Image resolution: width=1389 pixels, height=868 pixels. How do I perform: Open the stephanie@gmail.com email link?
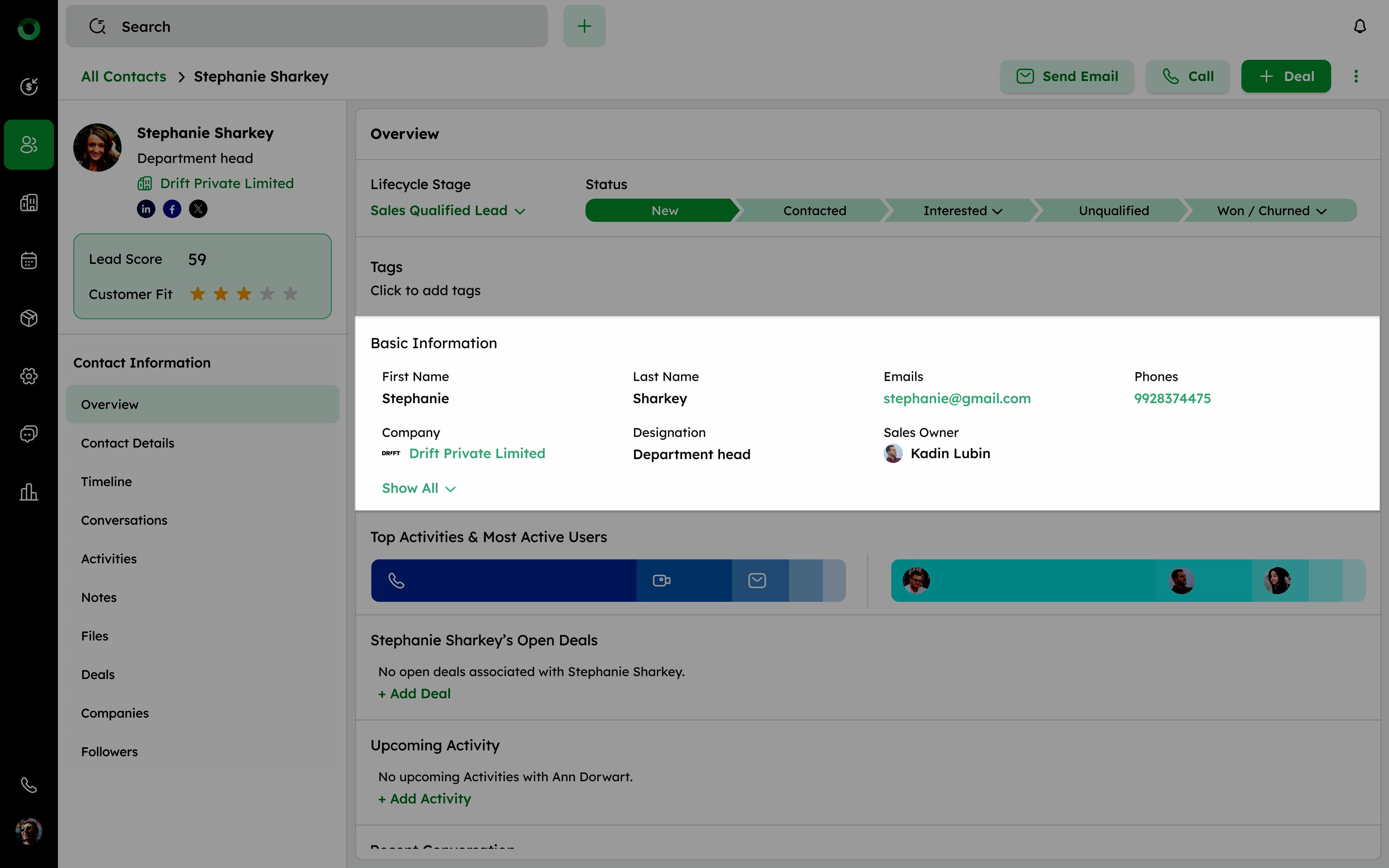click(957, 399)
